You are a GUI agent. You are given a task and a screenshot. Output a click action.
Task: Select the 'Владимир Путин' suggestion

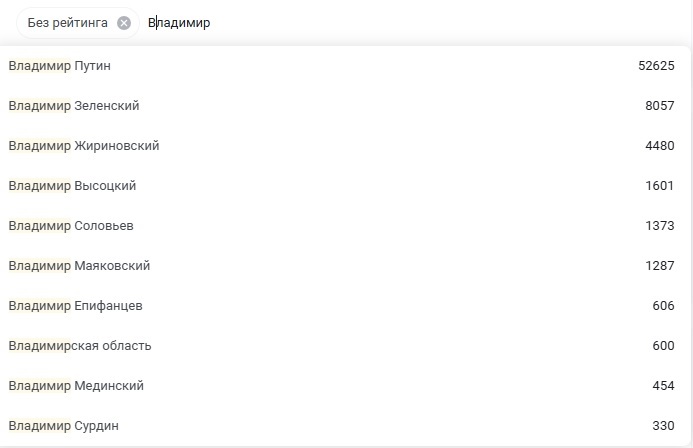[x=346, y=66]
